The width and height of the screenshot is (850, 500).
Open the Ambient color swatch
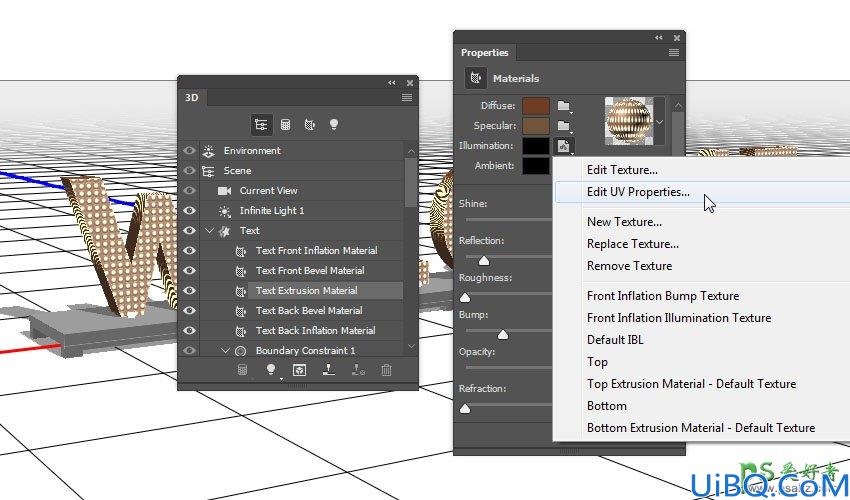[x=536, y=166]
